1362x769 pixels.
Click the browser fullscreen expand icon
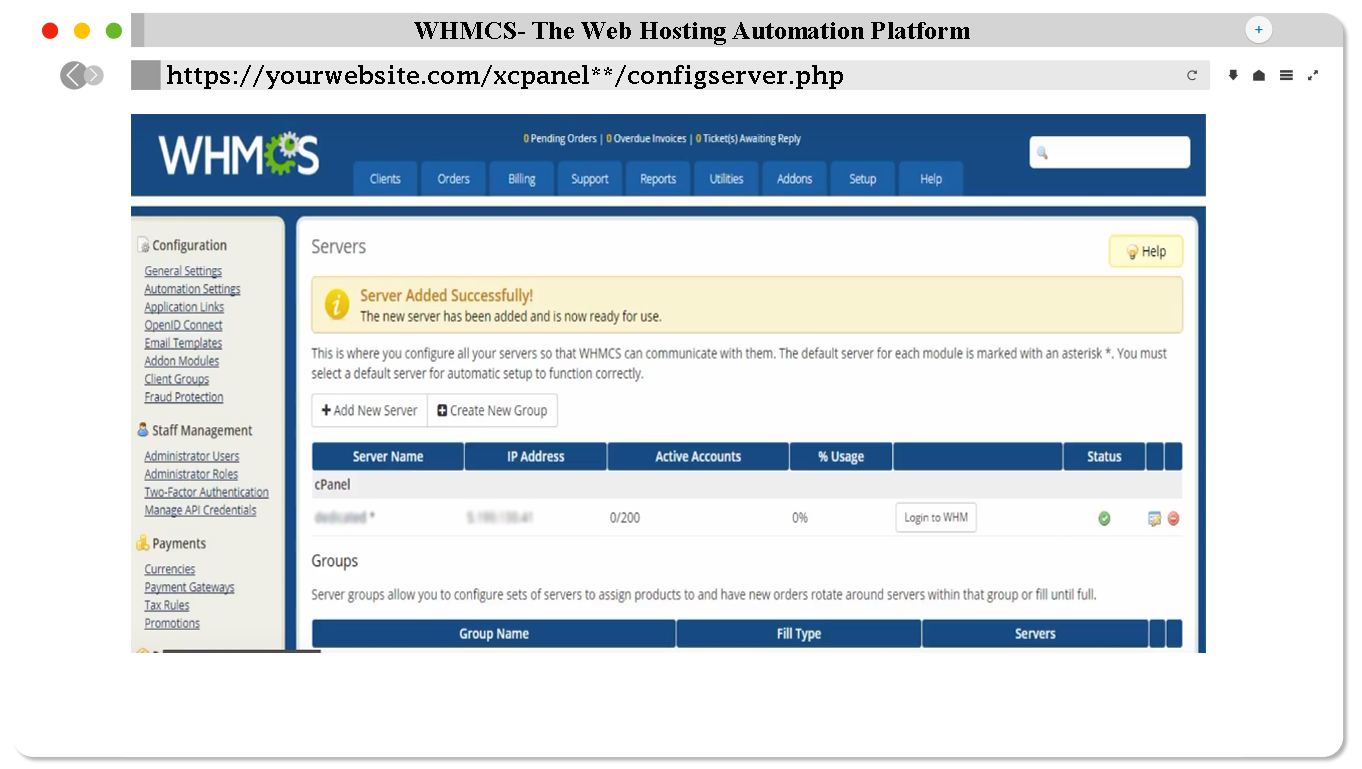[1313, 75]
